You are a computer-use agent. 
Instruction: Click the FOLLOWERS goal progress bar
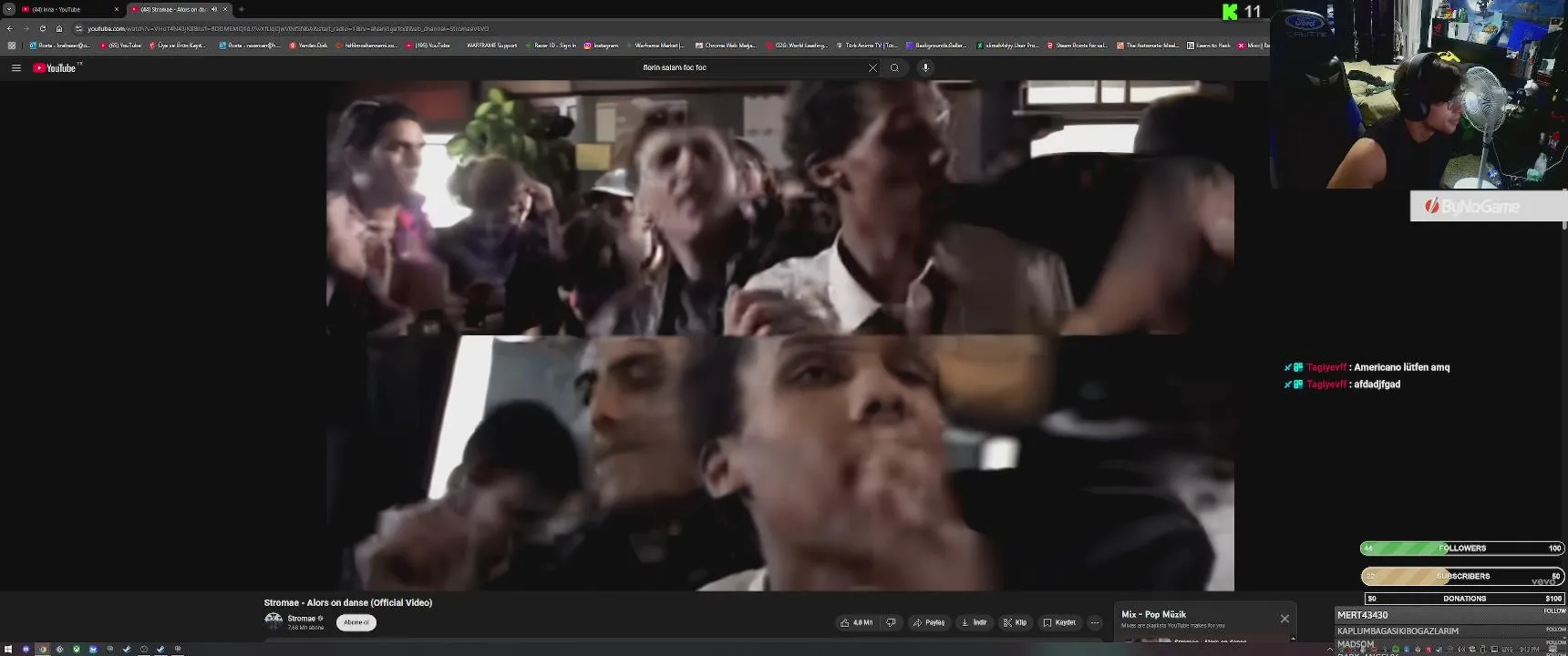[1462, 548]
